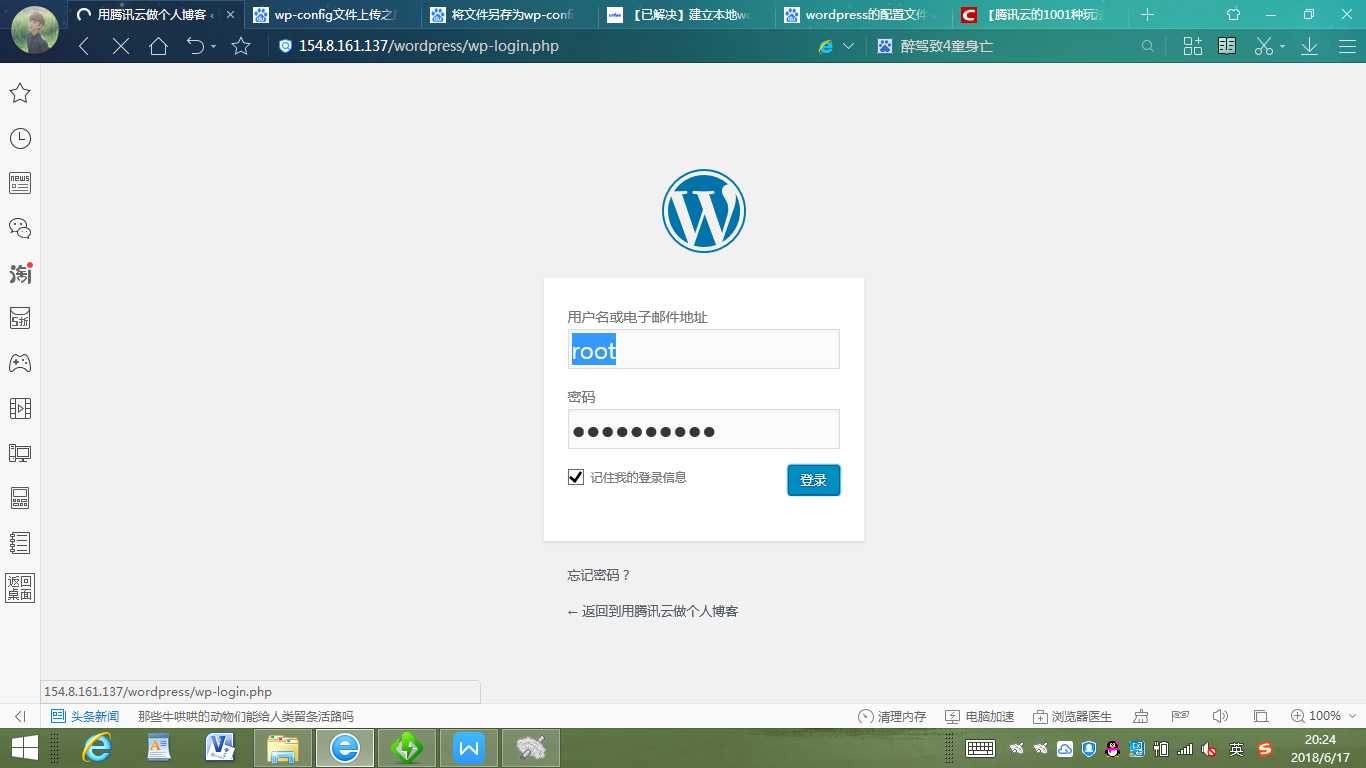Click the scissors screenshot tool icon
This screenshot has height=768, width=1366.
(x=1264, y=46)
